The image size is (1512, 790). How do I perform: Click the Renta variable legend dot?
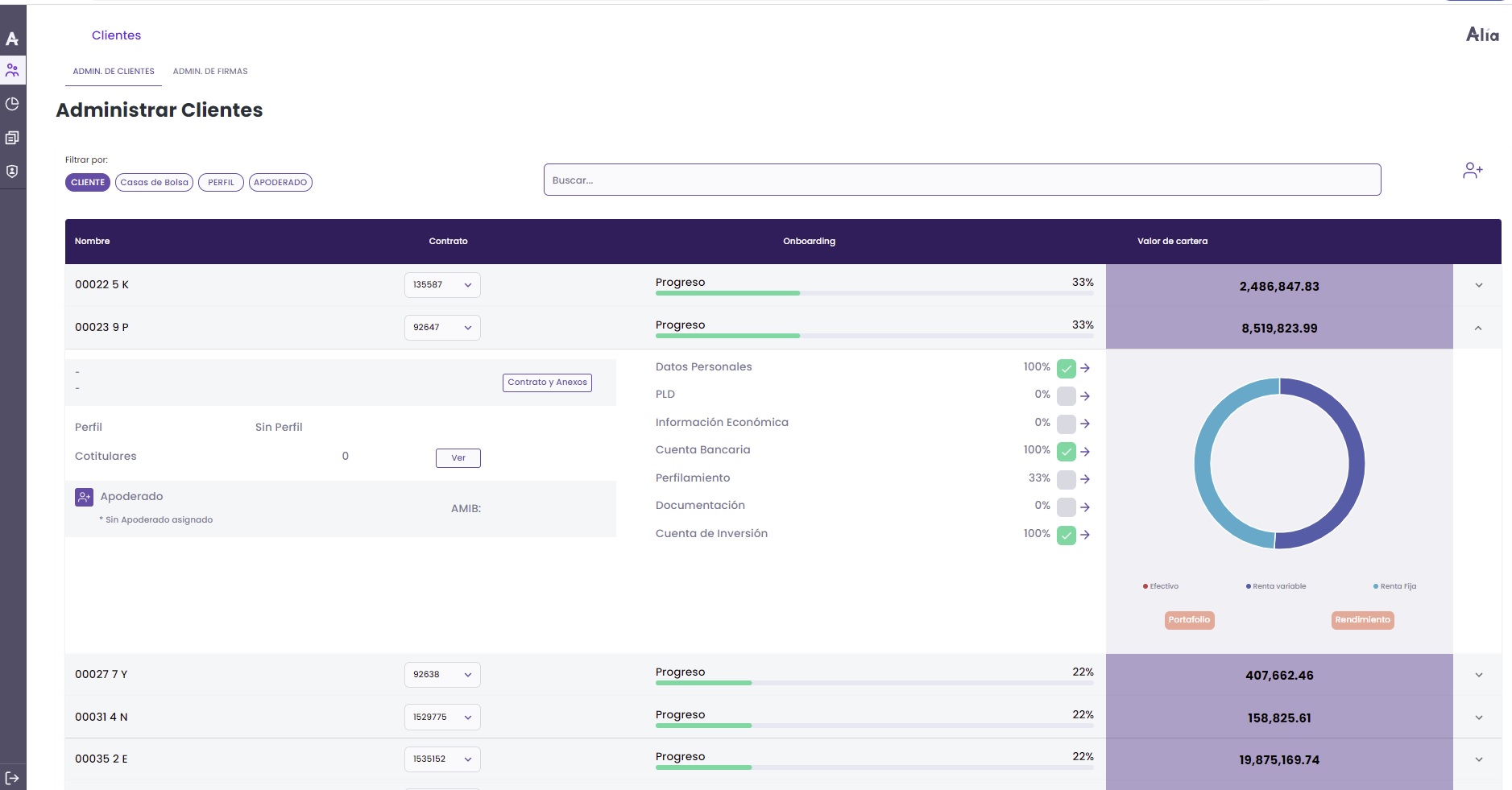[1249, 586]
